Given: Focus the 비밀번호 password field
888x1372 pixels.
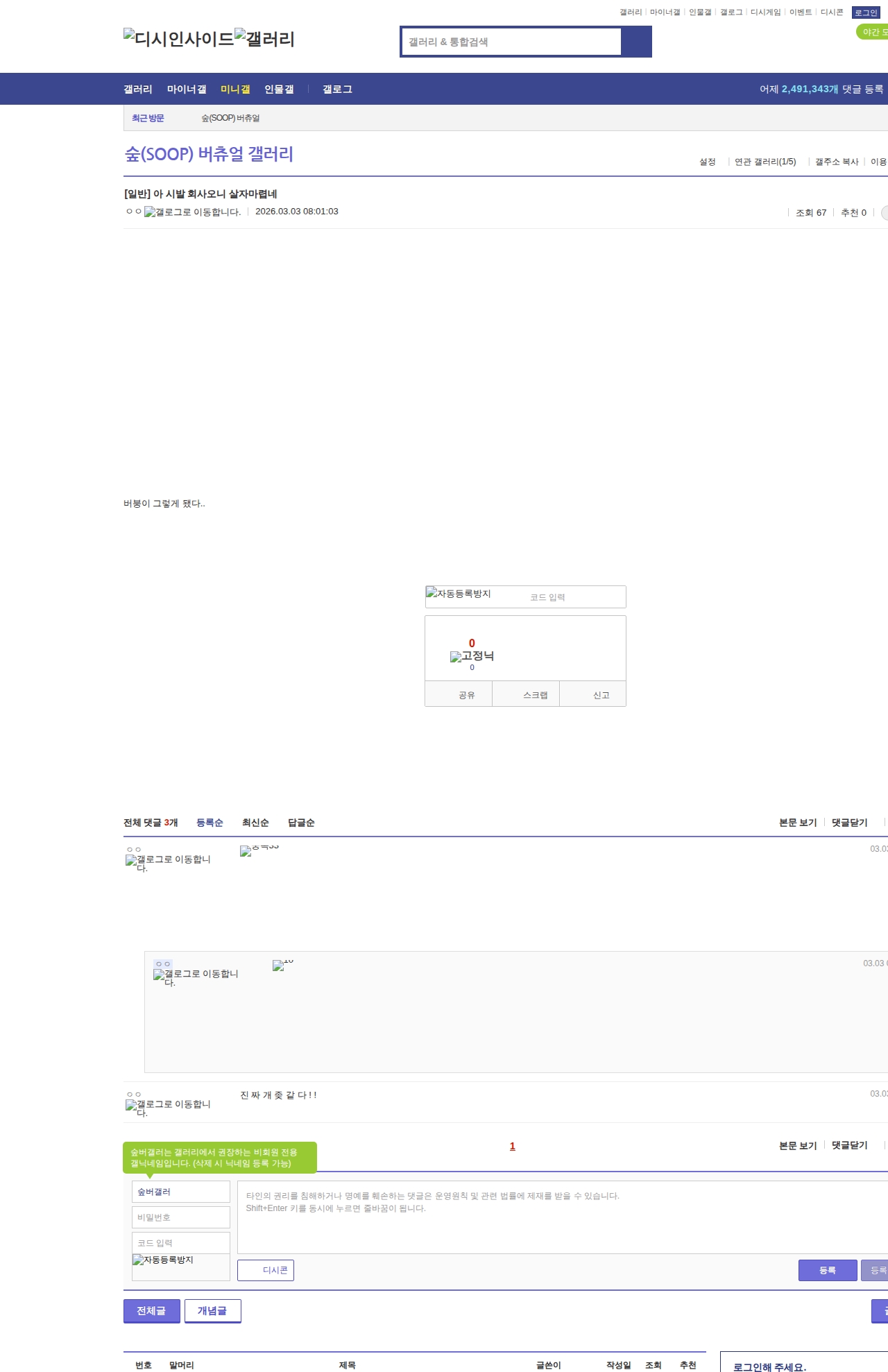Looking at the screenshot, I should click(x=181, y=1217).
